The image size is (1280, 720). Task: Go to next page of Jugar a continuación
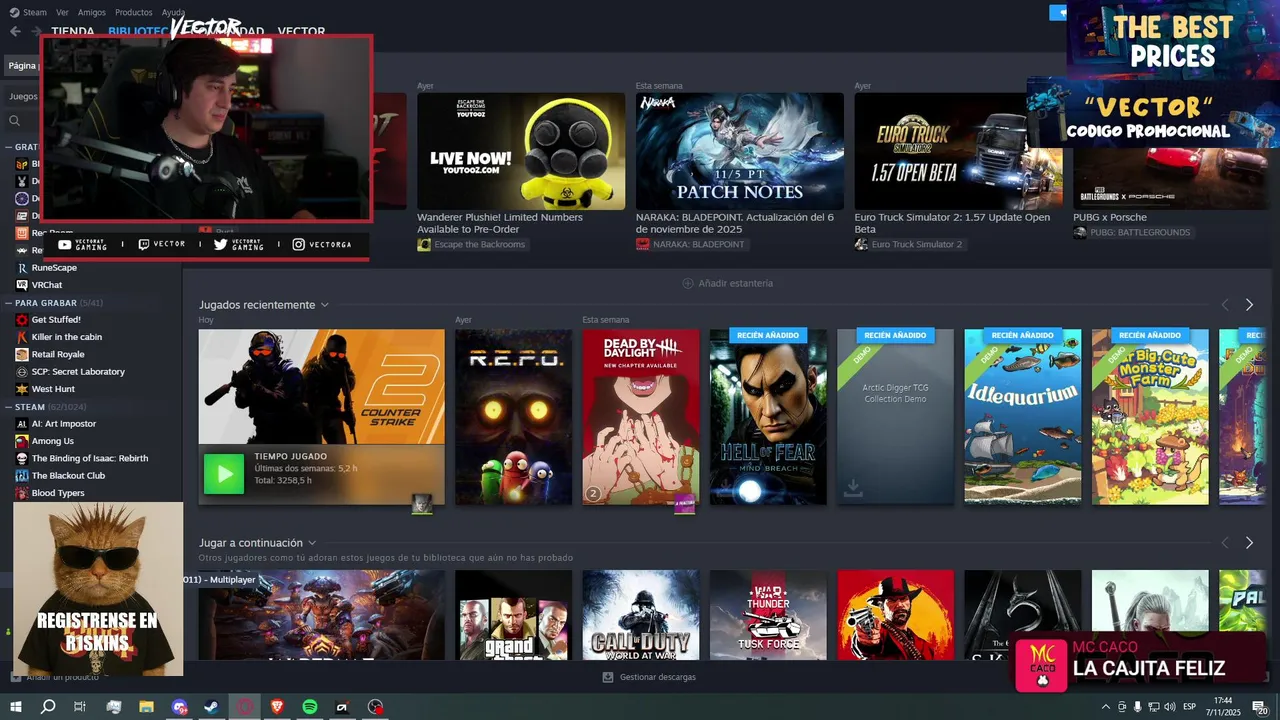(x=1249, y=543)
